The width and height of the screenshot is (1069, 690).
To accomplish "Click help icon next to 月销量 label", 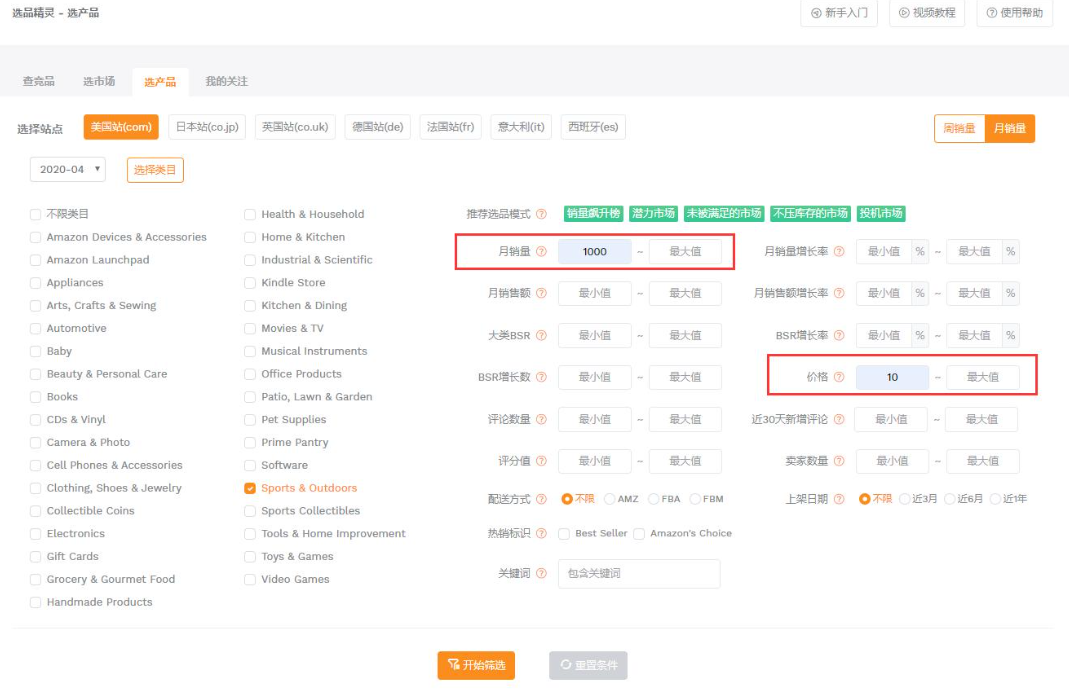I will tap(541, 252).
